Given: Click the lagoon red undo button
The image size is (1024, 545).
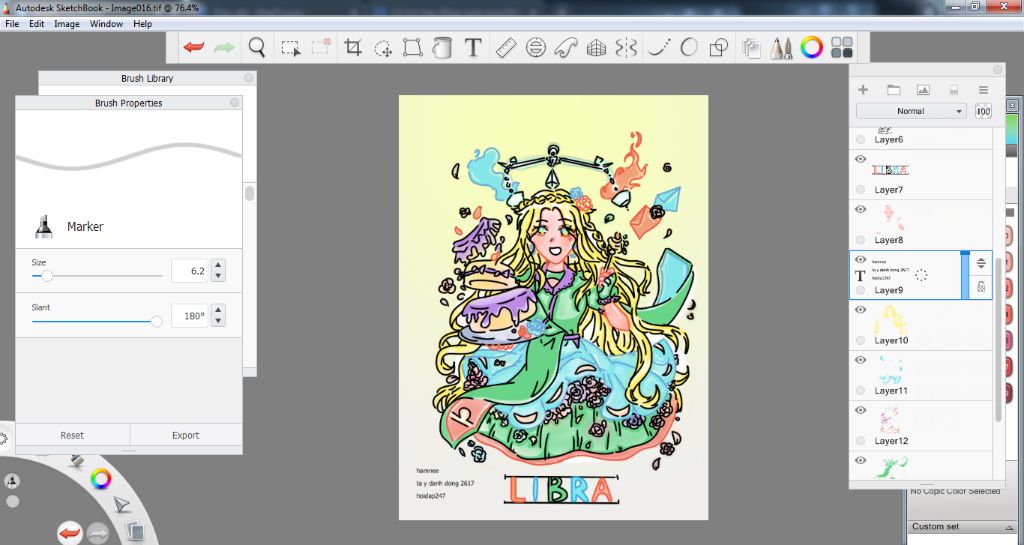Looking at the screenshot, I should (x=70, y=533).
